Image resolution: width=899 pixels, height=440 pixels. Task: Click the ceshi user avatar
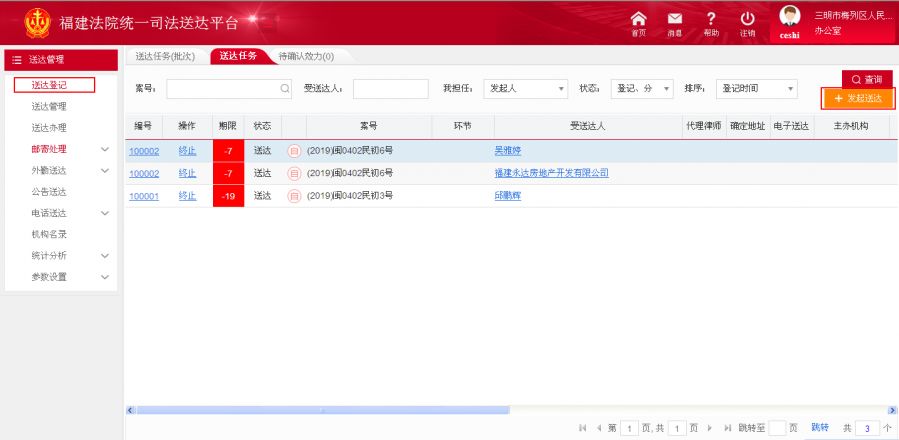[x=789, y=16]
